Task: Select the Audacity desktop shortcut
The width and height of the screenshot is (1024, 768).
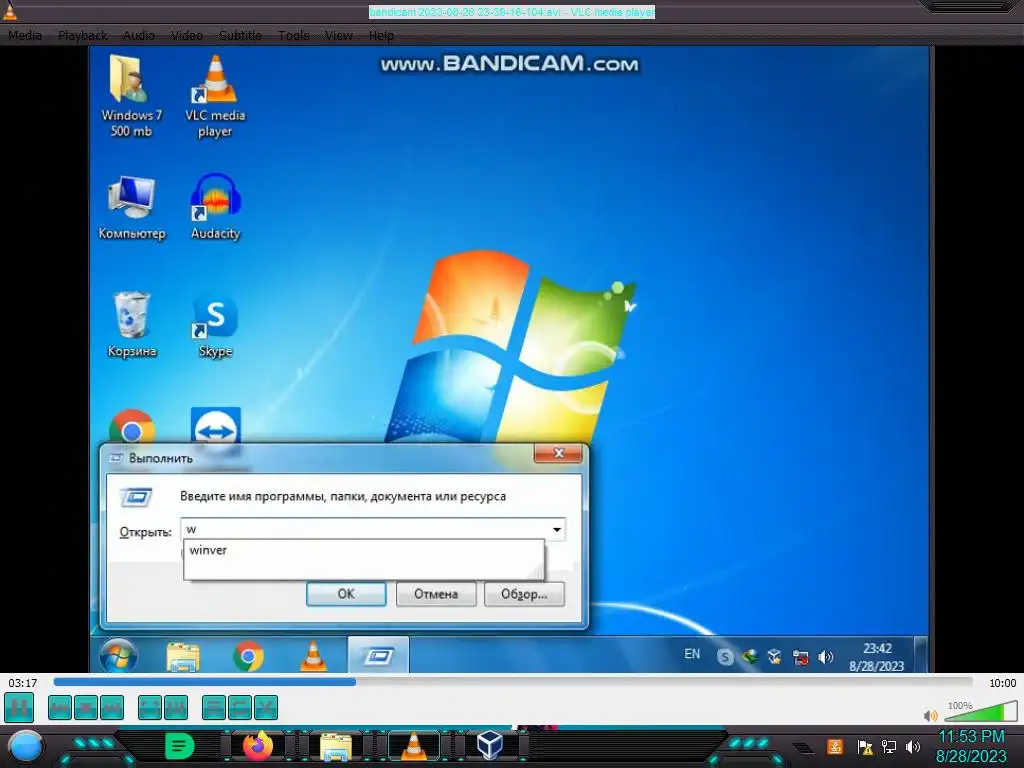Action: click(216, 208)
